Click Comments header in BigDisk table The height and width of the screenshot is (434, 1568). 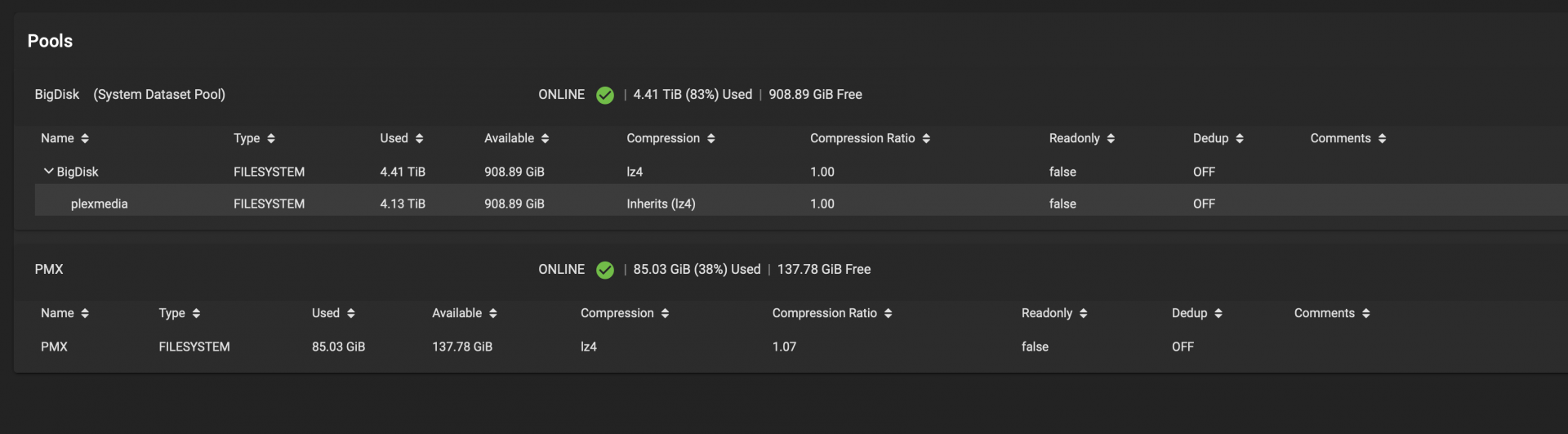pos(1340,138)
